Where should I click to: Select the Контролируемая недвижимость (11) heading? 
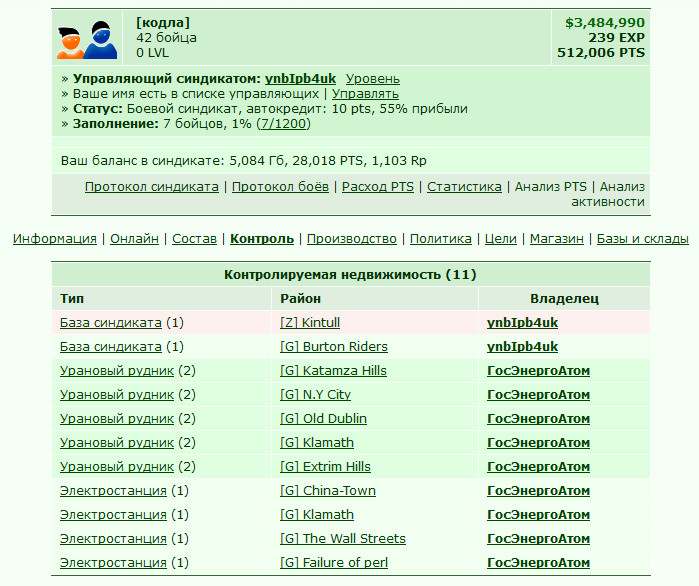point(350,275)
